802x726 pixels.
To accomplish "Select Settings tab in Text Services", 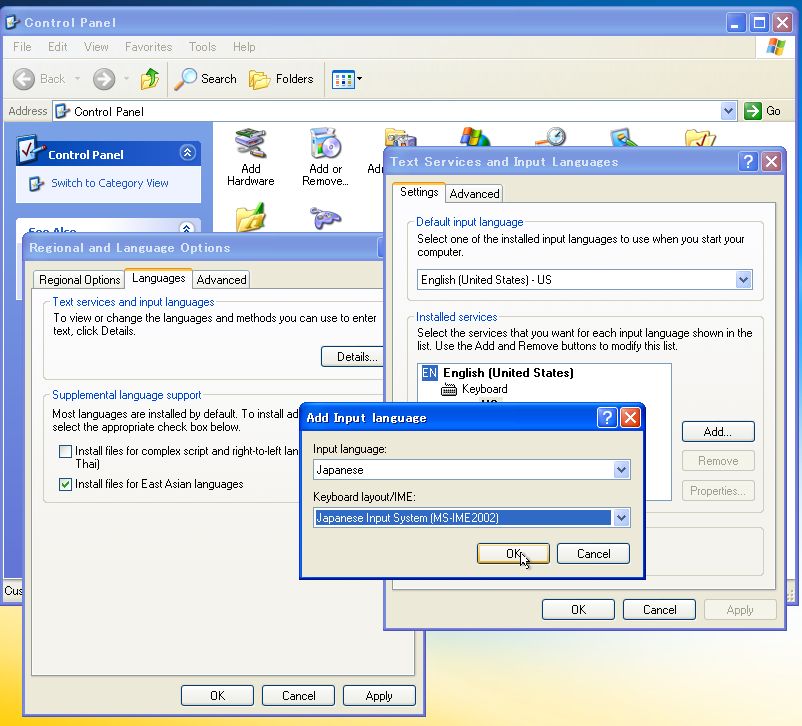I will coord(419,192).
